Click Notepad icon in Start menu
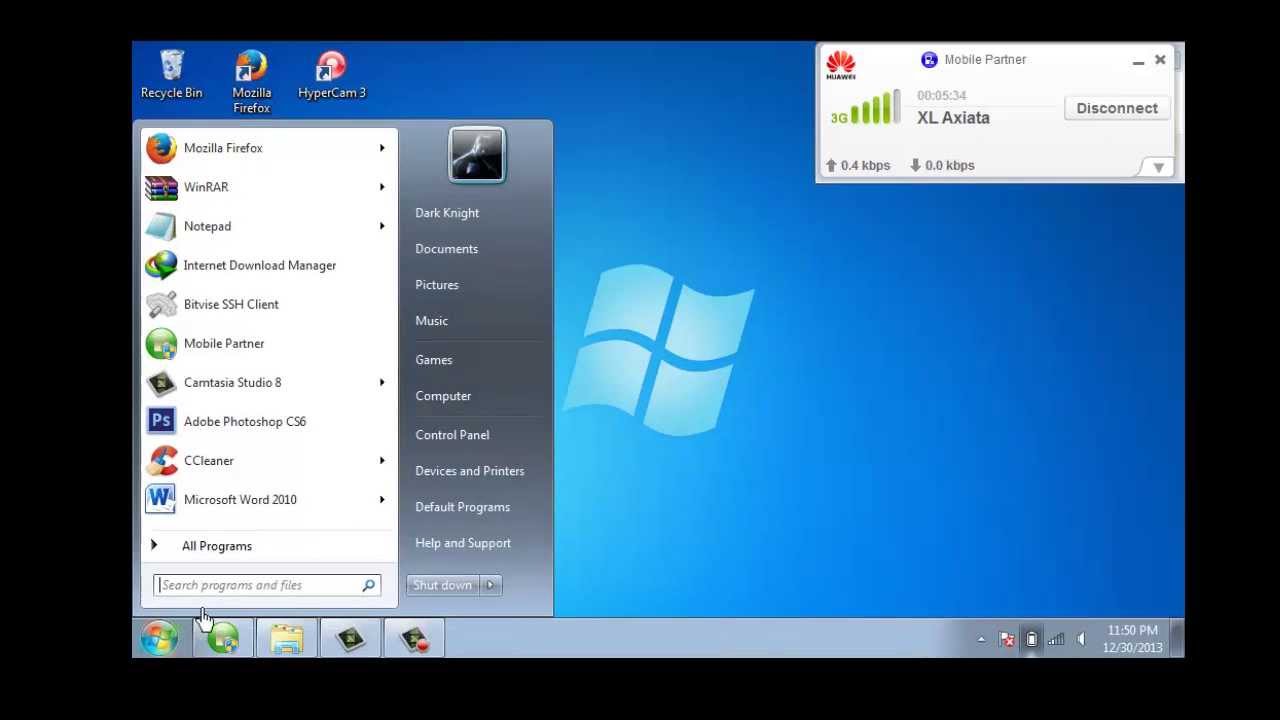This screenshot has width=1280, height=720. tap(161, 226)
